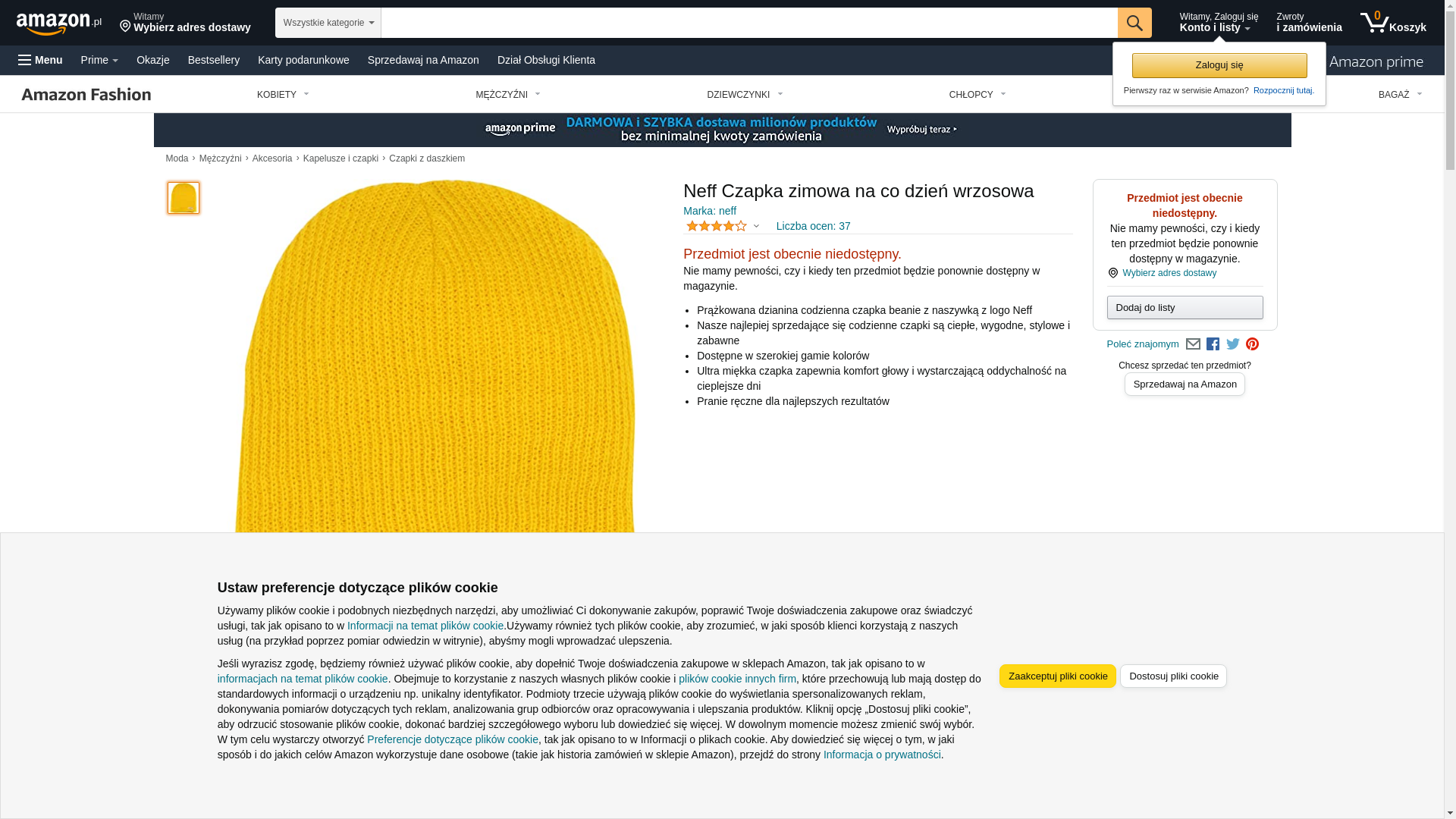Expand the DZIEWCZYNKI fashion menu
The width and height of the screenshot is (1456, 819).
pyautogui.click(x=744, y=95)
